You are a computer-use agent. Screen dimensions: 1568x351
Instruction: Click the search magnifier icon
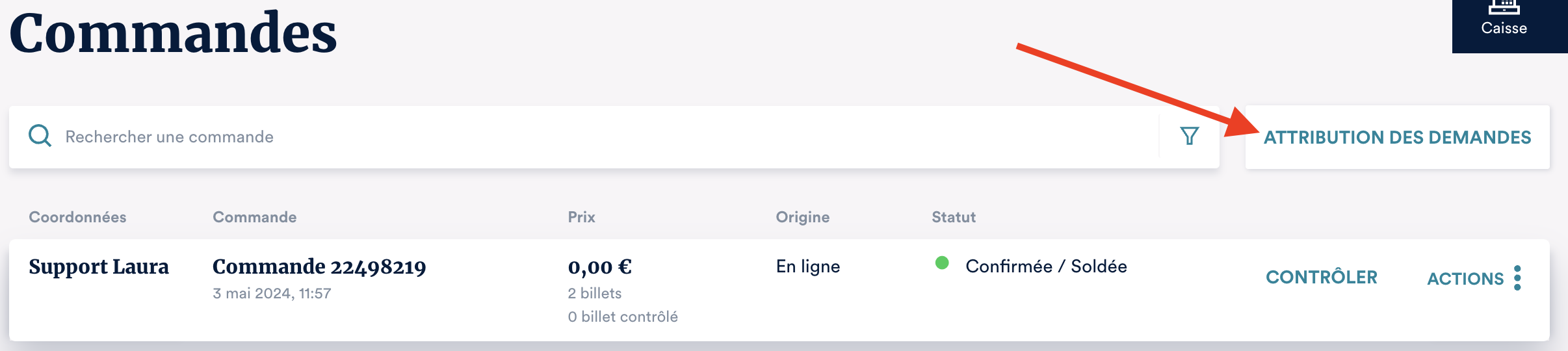pyautogui.click(x=40, y=136)
